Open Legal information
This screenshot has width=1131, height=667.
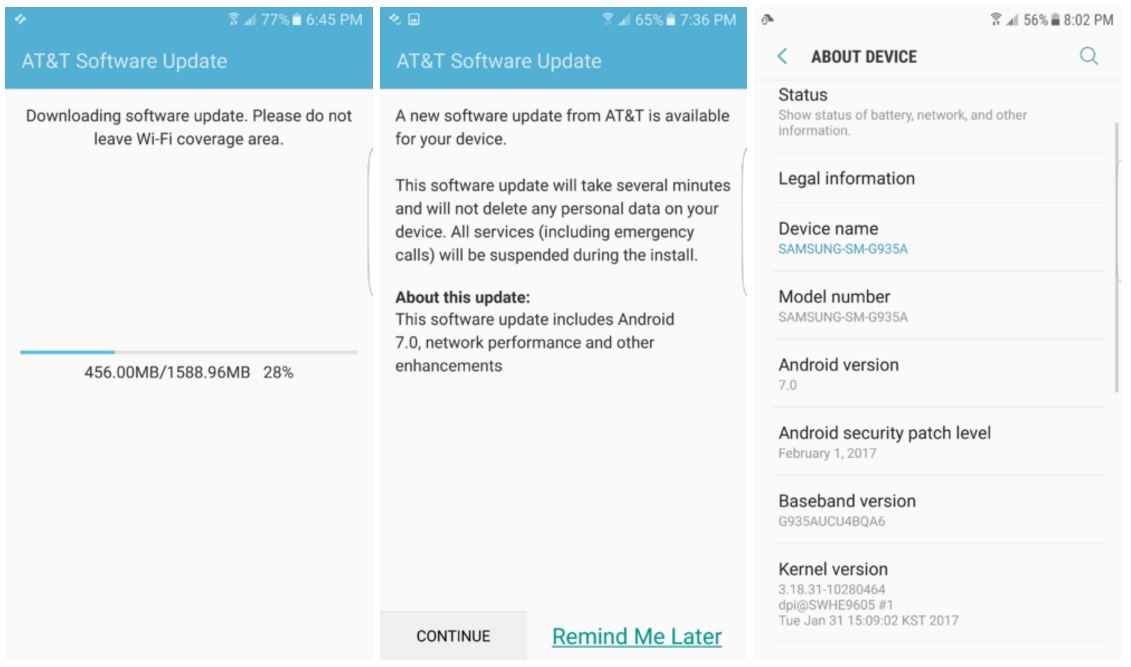click(938, 178)
